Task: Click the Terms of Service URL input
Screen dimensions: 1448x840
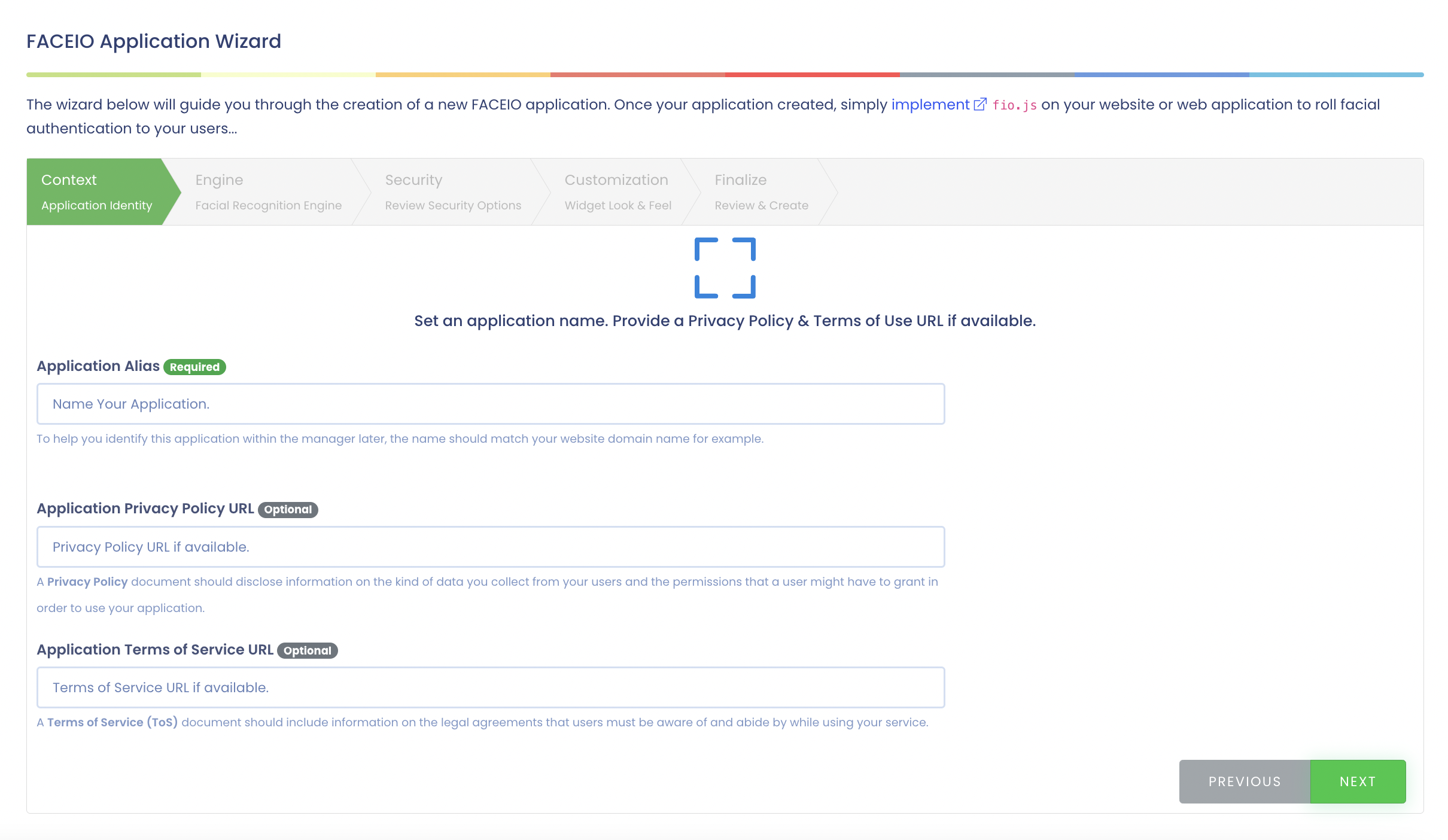Action: coord(491,687)
